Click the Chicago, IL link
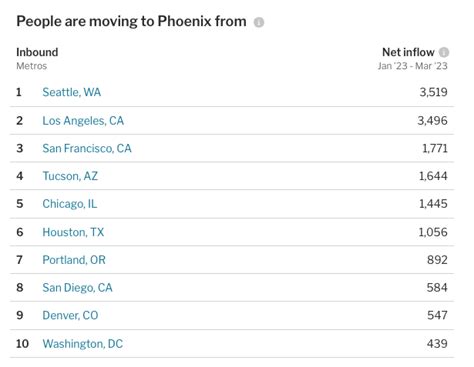Image resolution: width=474 pixels, height=367 pixels. 70,204
